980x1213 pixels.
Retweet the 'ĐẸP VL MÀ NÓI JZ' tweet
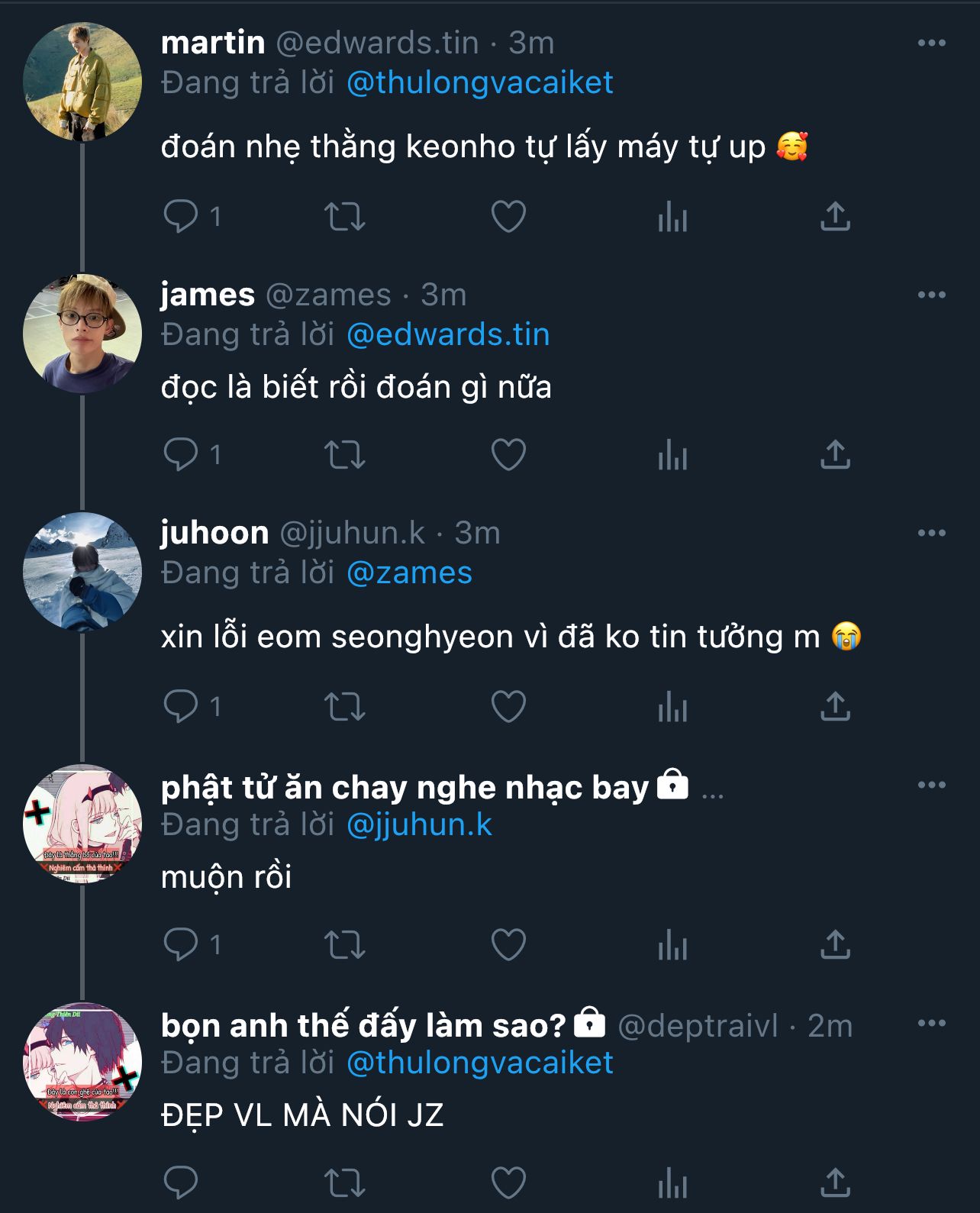tap(345, 1183)
